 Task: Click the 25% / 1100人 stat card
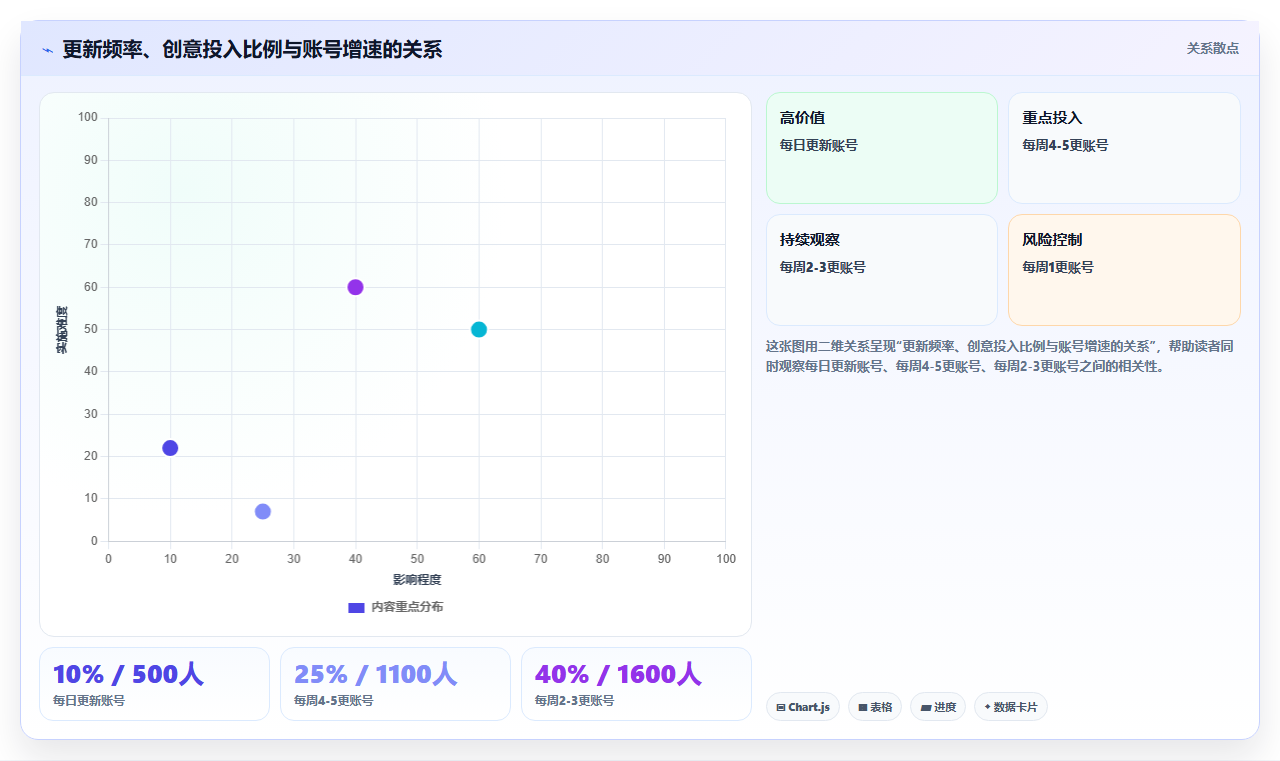[395, 684]
